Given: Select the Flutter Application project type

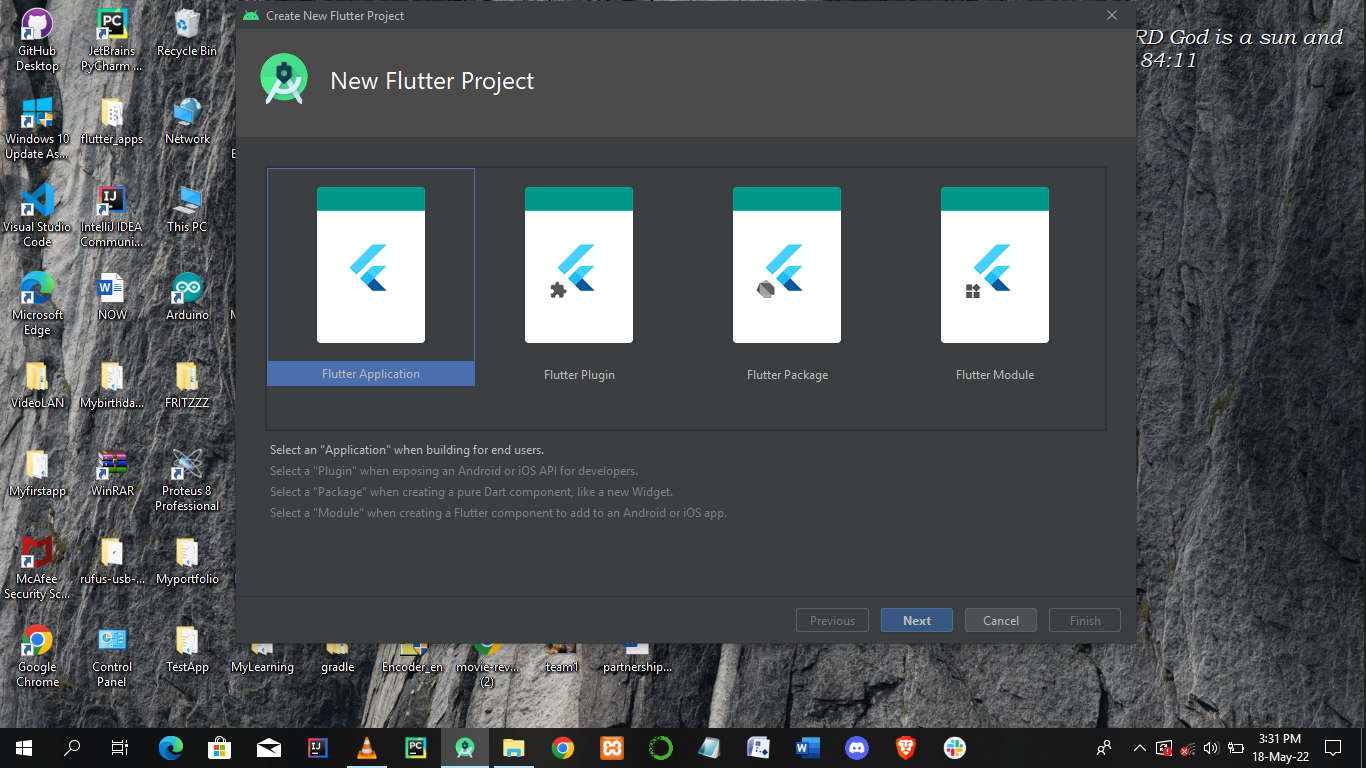Looking at the screenshot, I should pyautogui.click(x=371, y=277).
